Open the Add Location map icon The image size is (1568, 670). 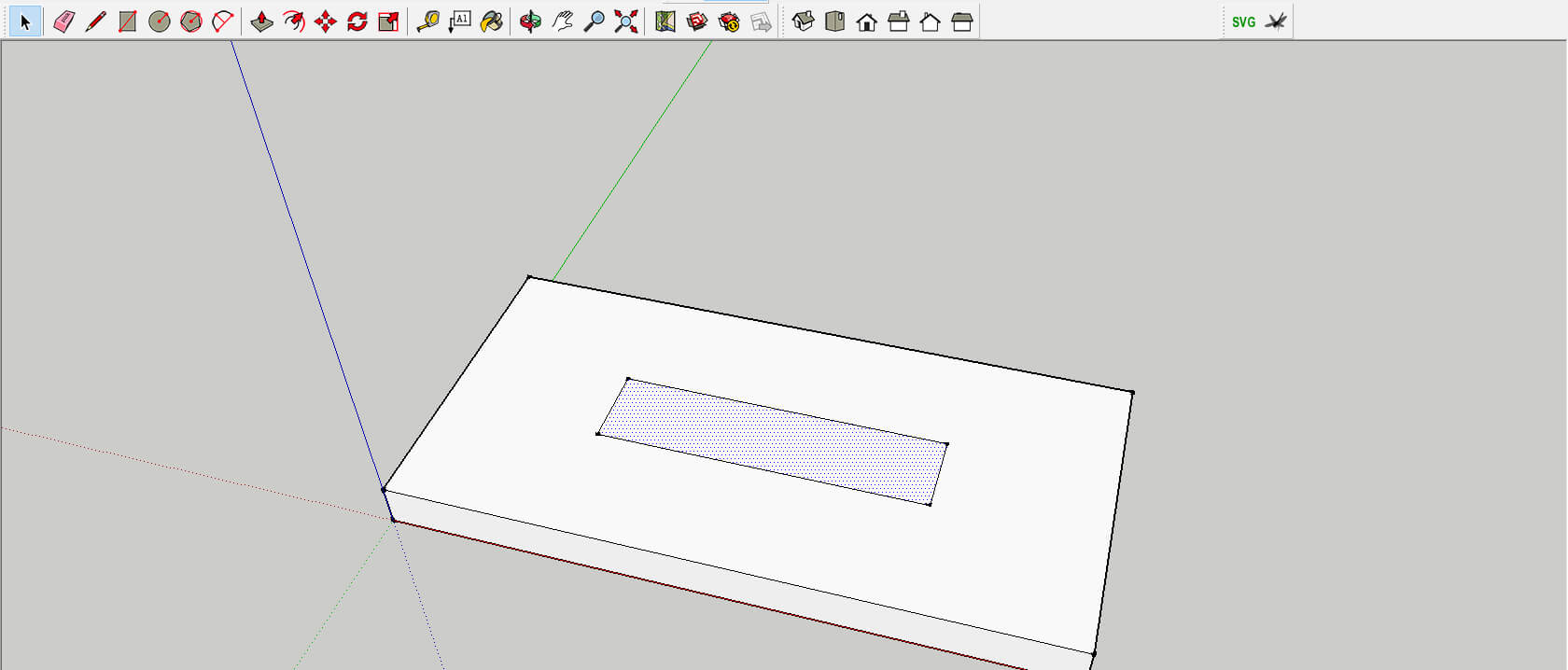665,21
